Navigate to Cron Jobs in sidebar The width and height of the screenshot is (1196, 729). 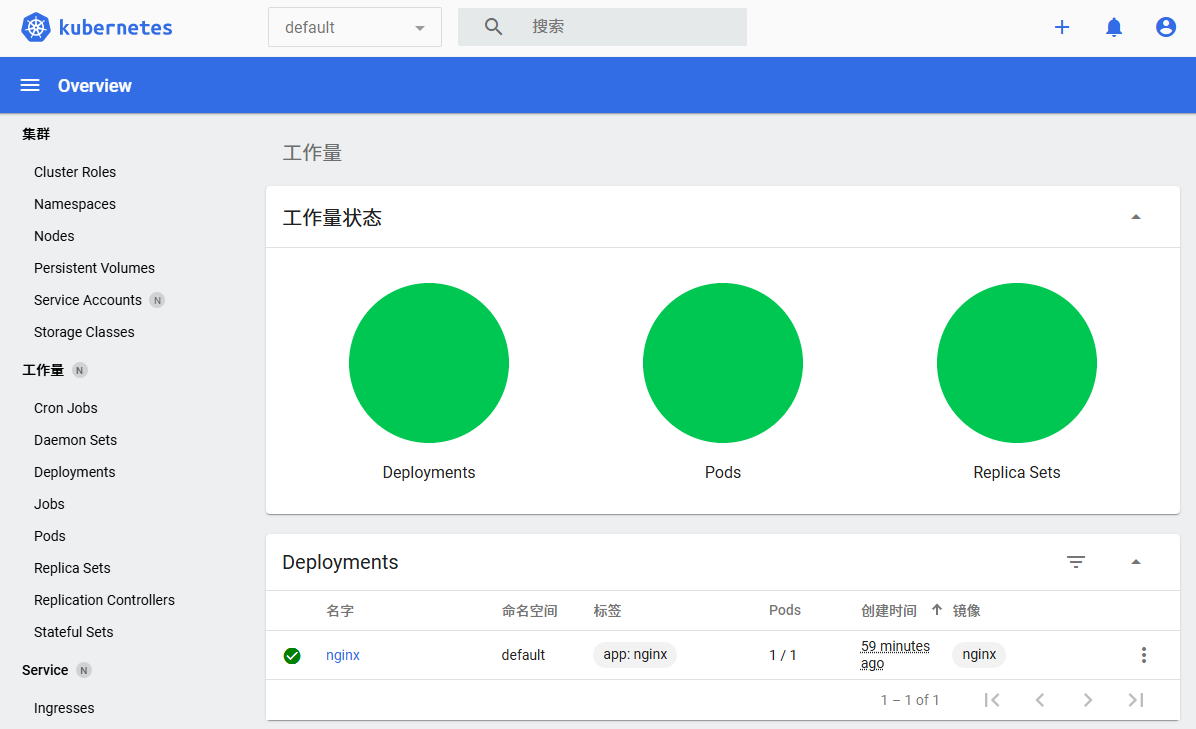pos(66,408)
